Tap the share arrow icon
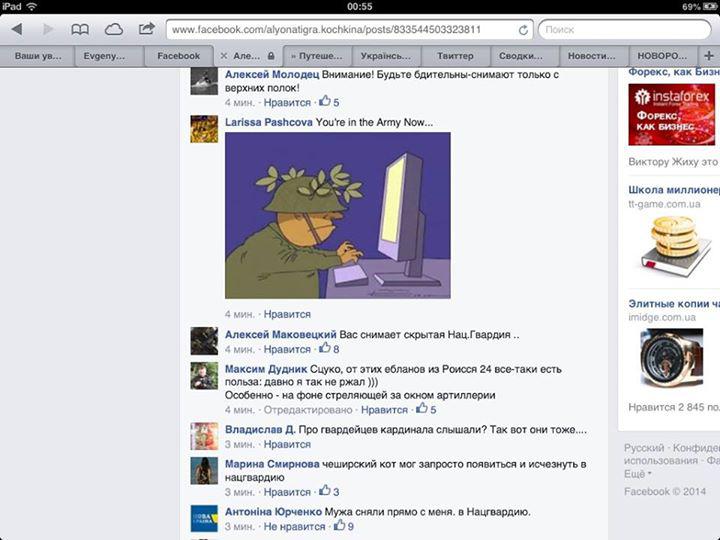Screen dimensions: 720x540 [x=146, y=29]
